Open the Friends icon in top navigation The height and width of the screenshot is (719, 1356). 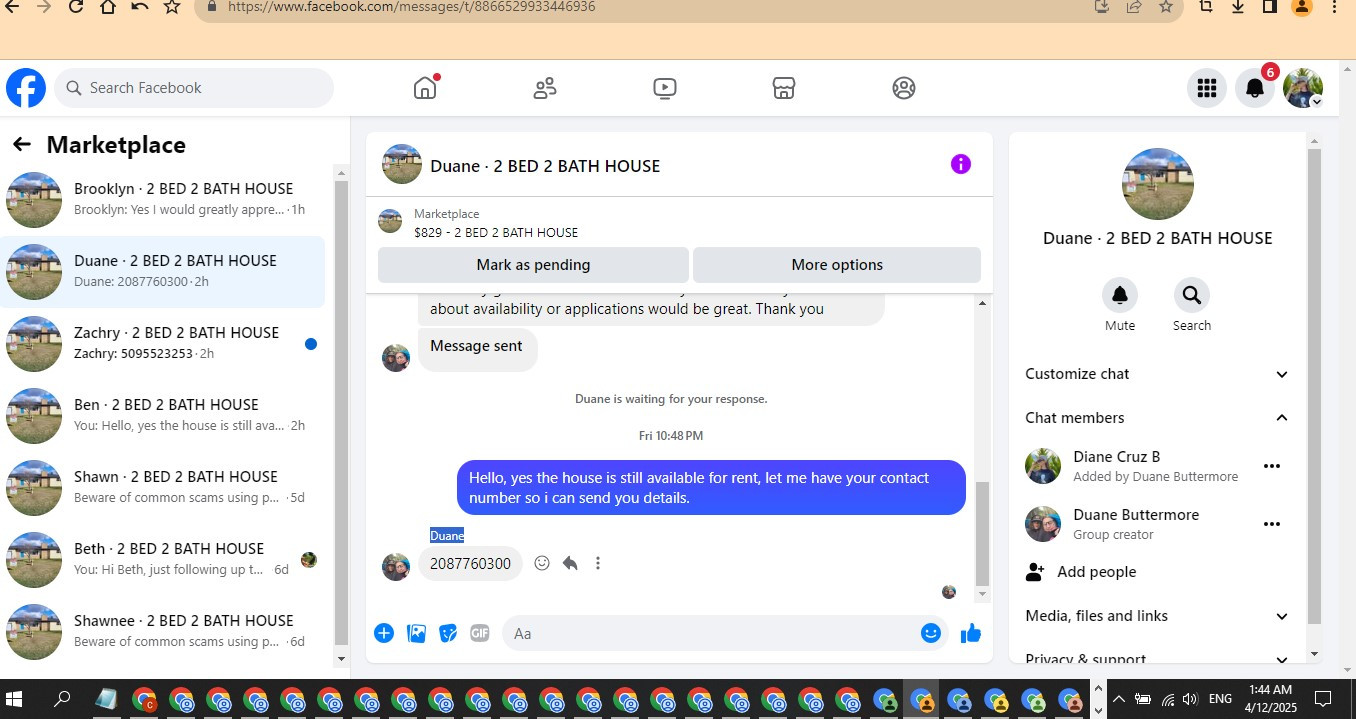pos(545,88)
